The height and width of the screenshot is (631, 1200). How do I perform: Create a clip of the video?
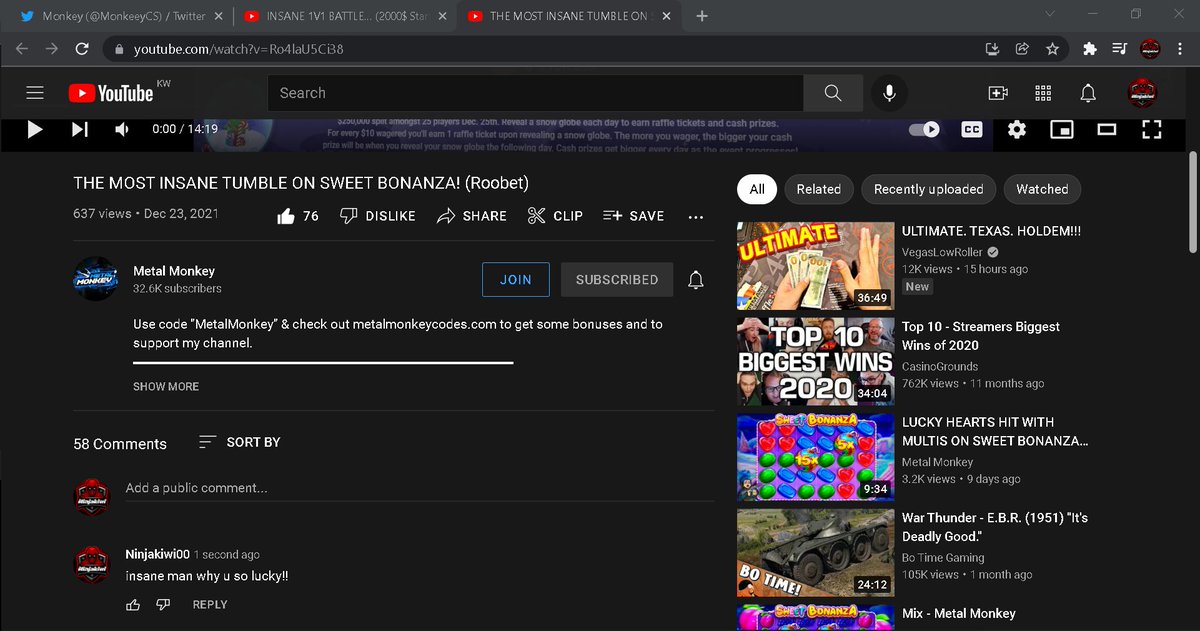[555, 215]
